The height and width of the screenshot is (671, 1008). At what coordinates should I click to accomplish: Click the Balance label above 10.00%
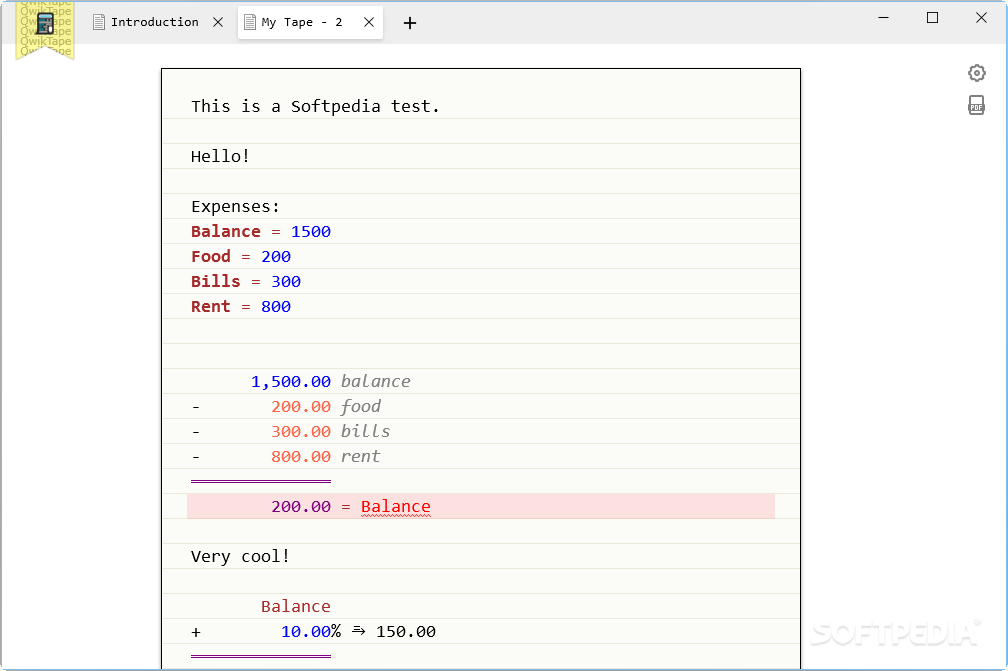point(296,607)
